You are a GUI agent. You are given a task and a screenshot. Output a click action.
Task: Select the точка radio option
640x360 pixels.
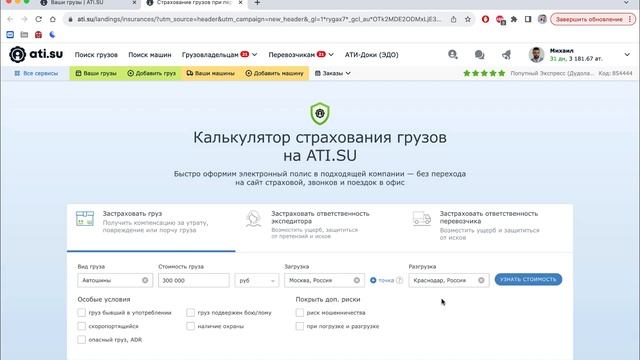(373, 280)
